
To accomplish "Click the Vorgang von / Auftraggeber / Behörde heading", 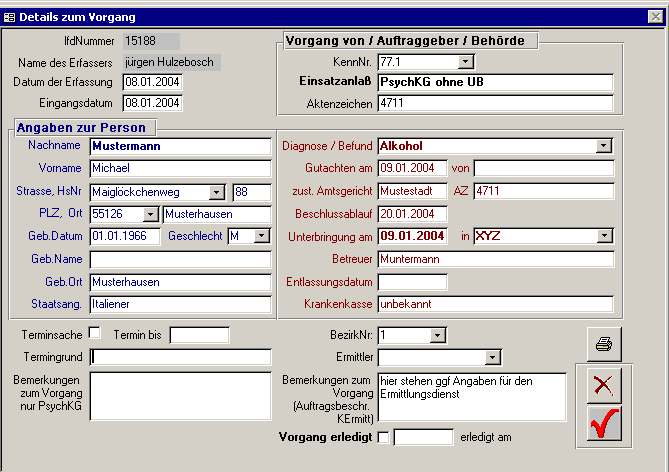I will pyautogui.click(x=405, y=41).
